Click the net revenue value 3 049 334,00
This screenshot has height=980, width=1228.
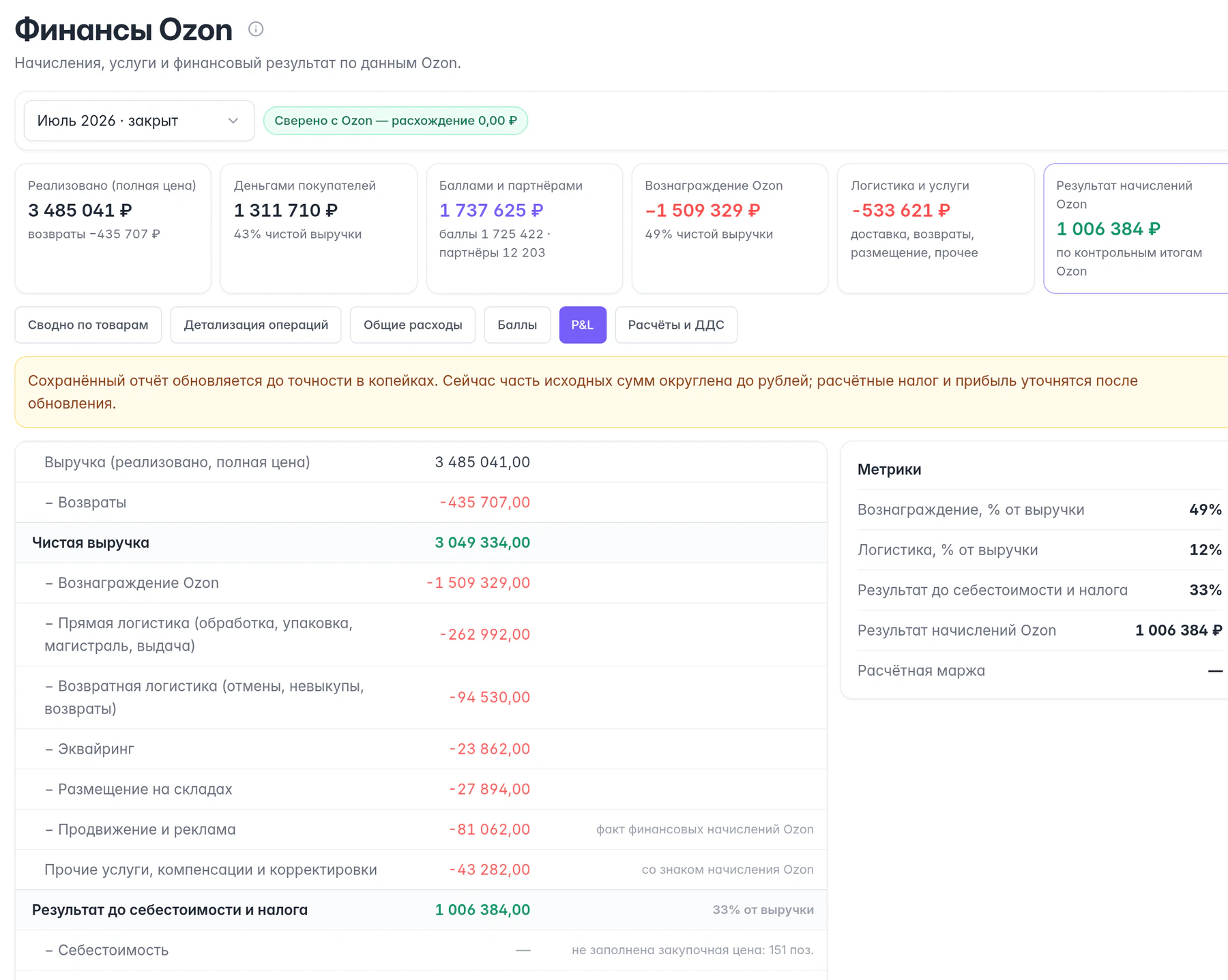coord(482,543)
